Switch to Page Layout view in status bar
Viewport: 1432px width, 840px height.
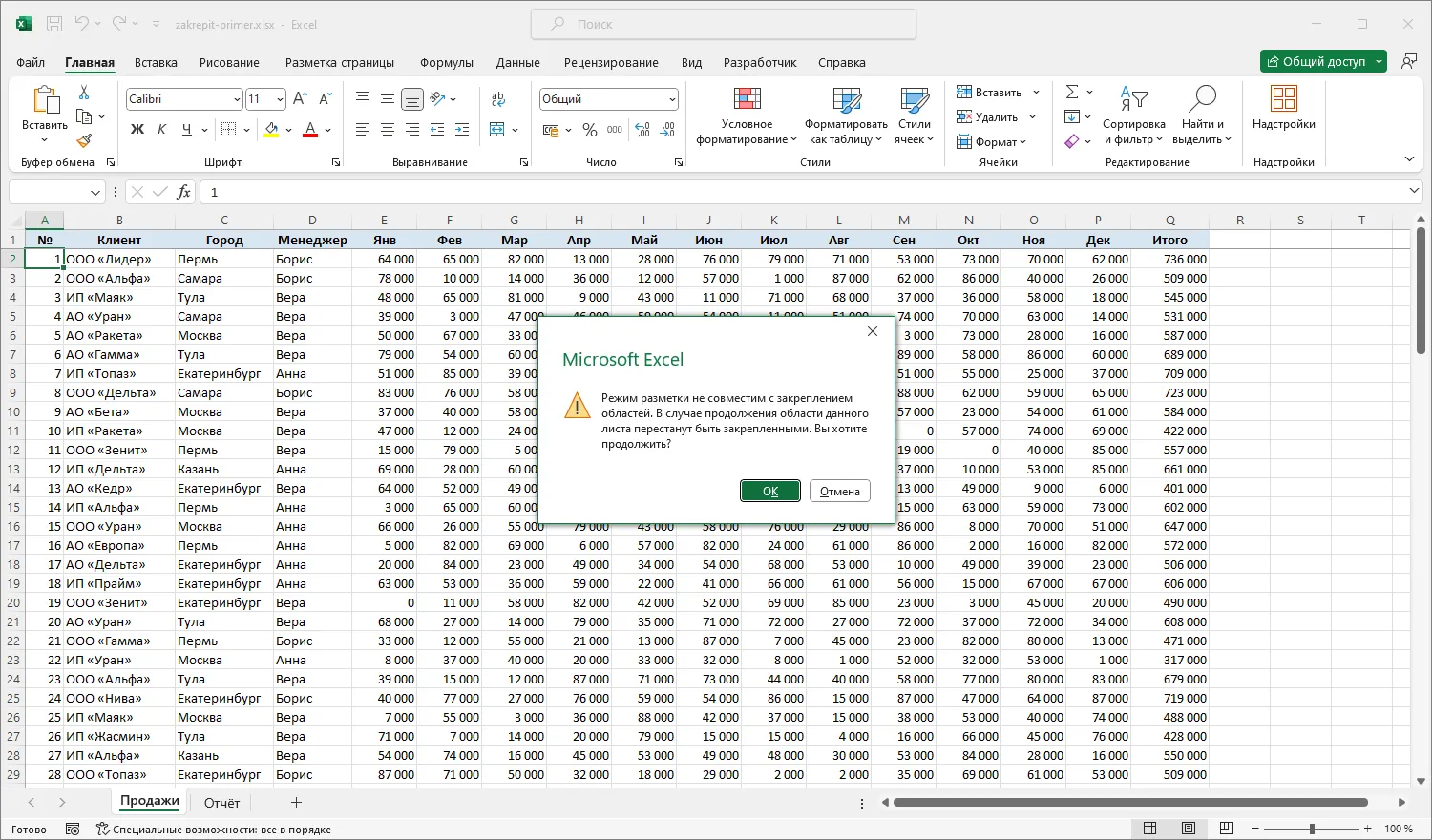pos(1189,829)
